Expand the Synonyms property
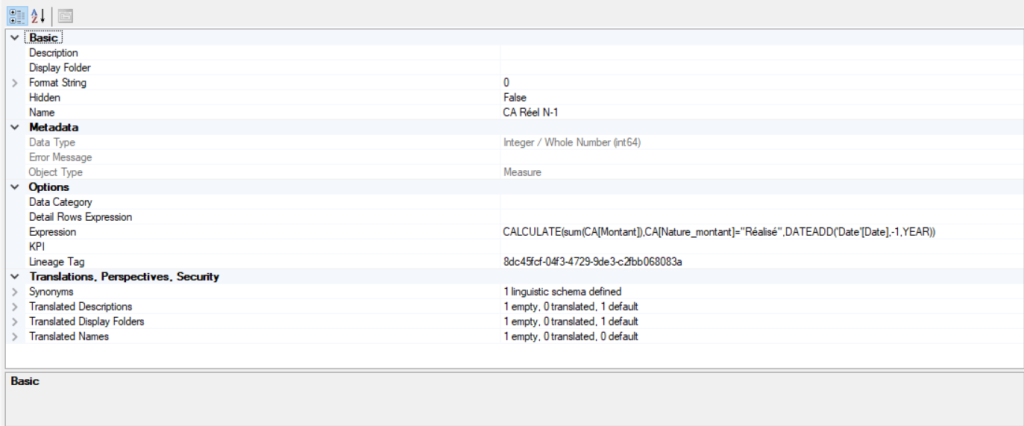 point(15,292)
